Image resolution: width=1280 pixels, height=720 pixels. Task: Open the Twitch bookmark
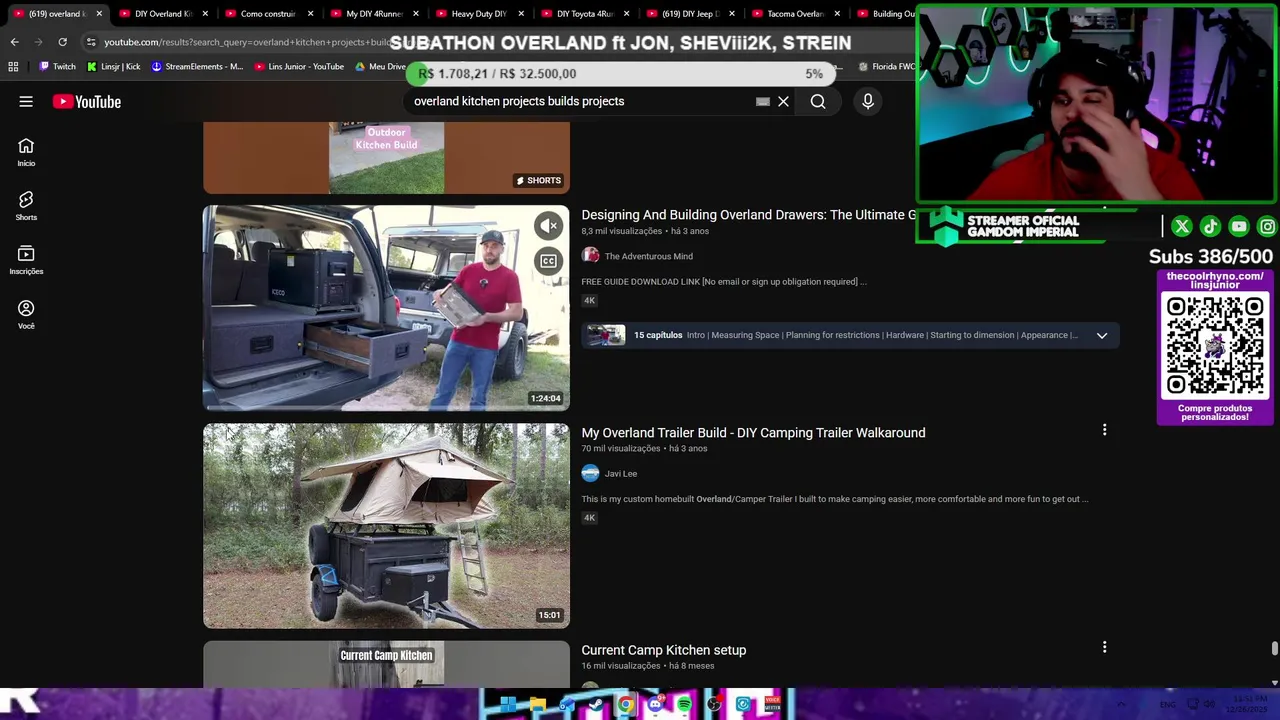[57, 67]
